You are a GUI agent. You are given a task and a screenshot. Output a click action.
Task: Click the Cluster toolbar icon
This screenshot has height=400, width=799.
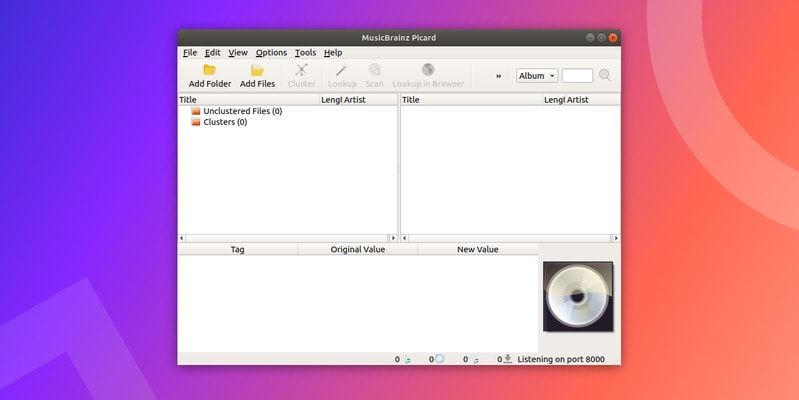tap(302, 70)
